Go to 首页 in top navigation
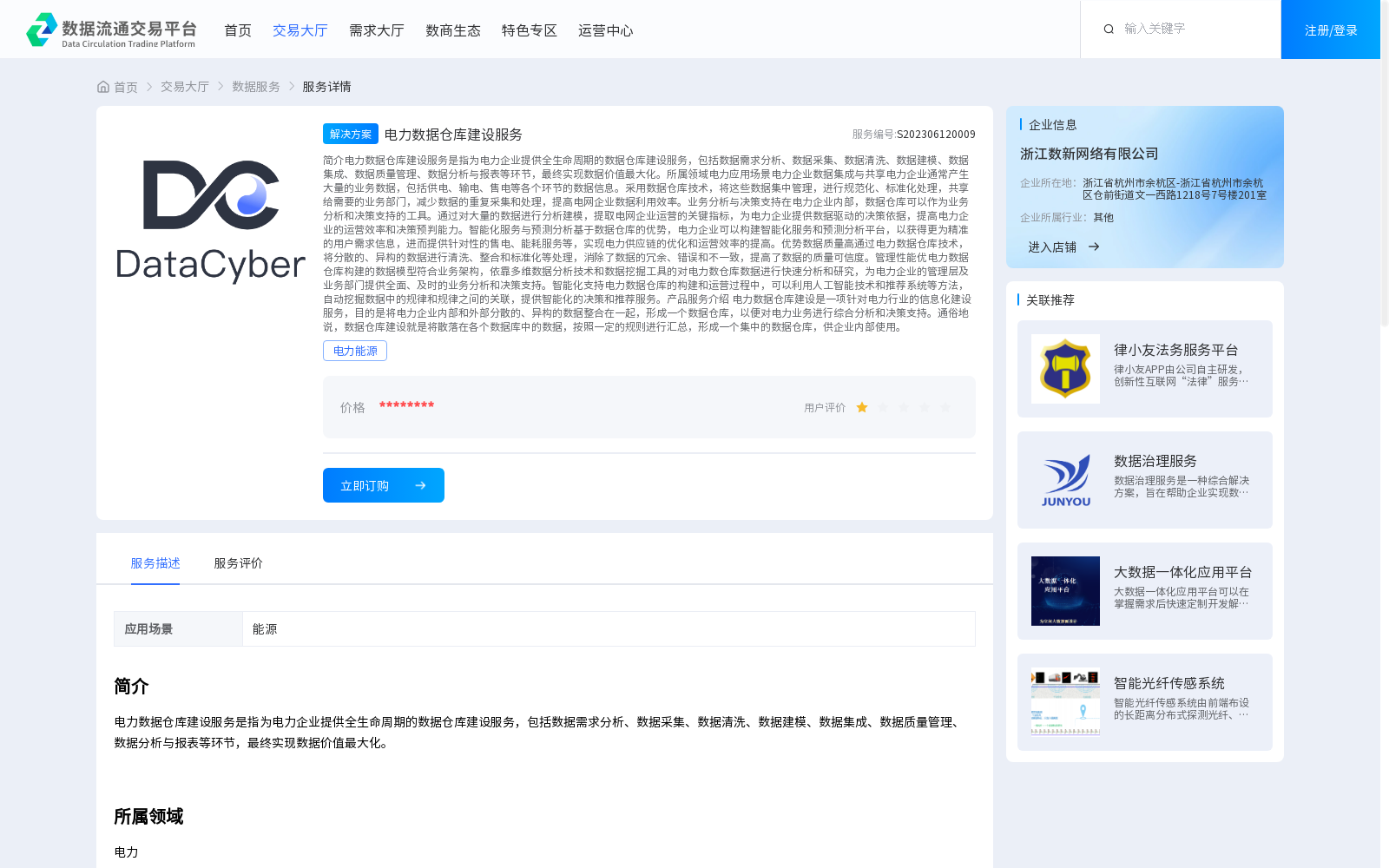Screen dimensions: 1389x868 238,30
